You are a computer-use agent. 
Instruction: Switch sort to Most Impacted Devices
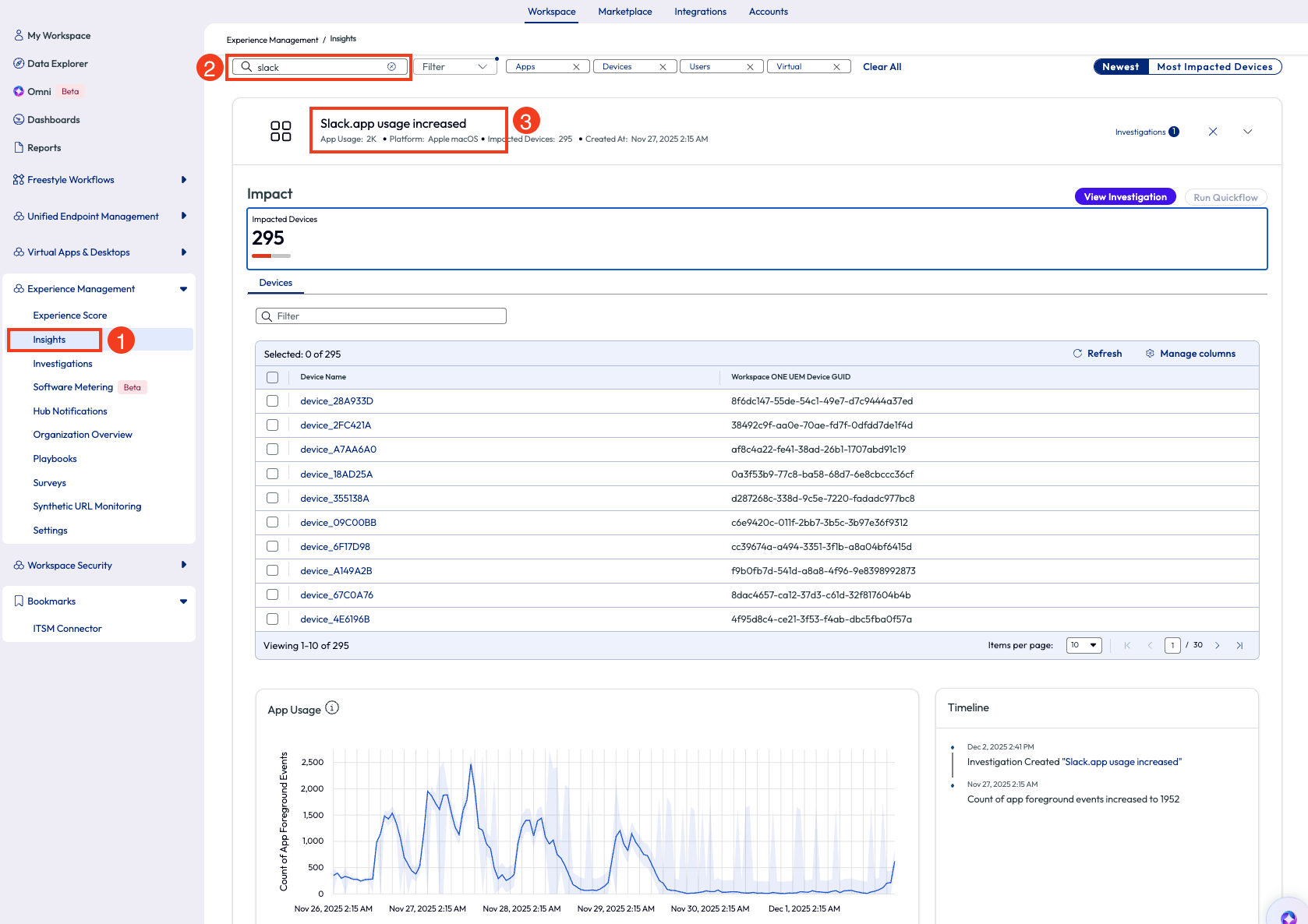click(x=1214, y=67)
